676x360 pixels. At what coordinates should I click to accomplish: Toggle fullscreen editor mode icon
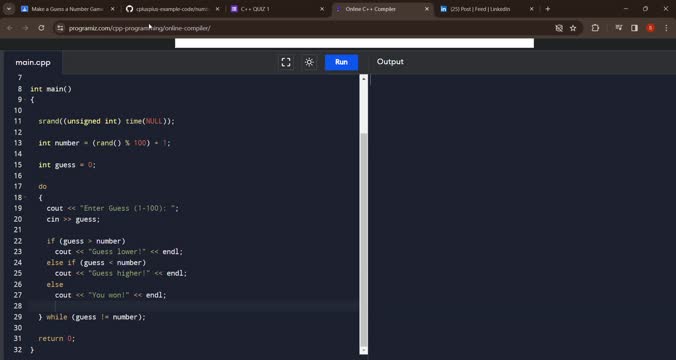tap(286, 62)
